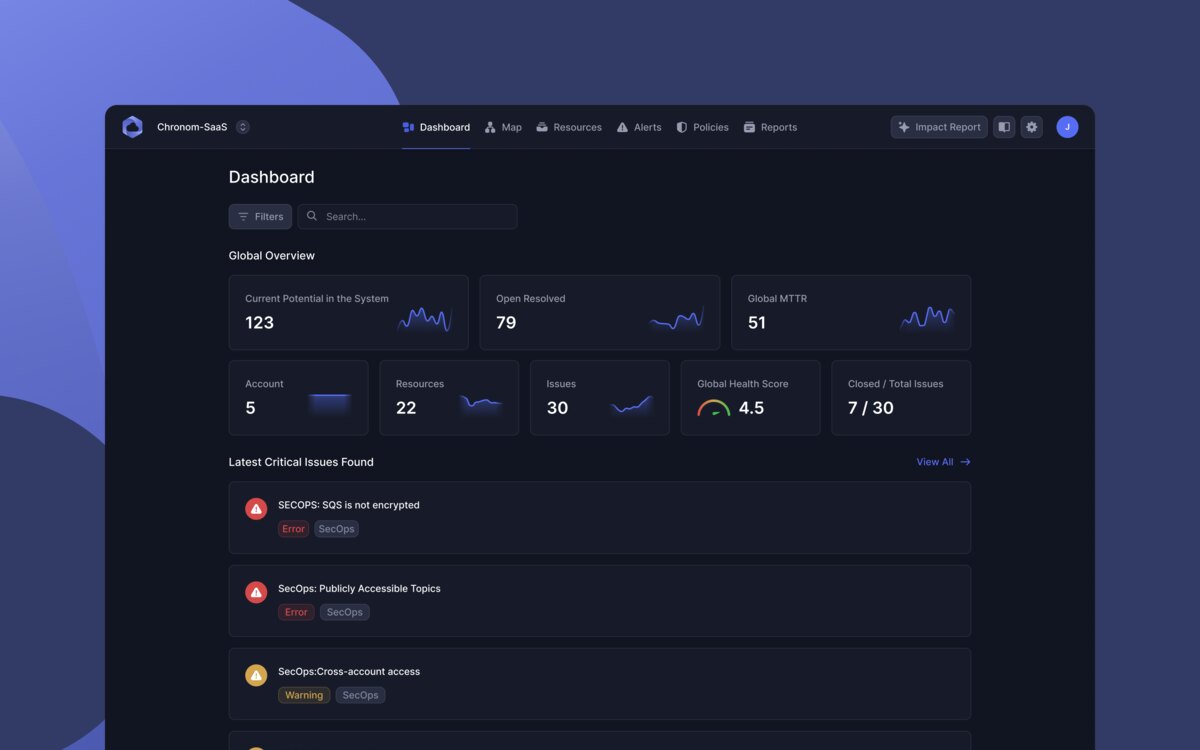Image resolution: width=1200 pixels, height=750 pixels.
Task: Select the Policies tab
Action: [x=702, y=127]
